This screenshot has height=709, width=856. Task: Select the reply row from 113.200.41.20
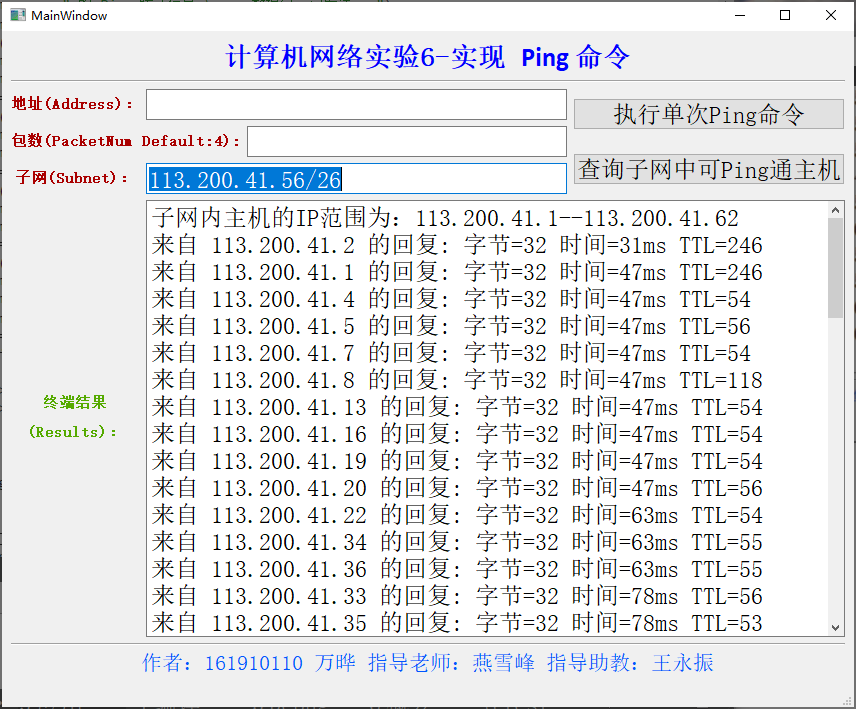pyautogui.click(x=457, y=488)
